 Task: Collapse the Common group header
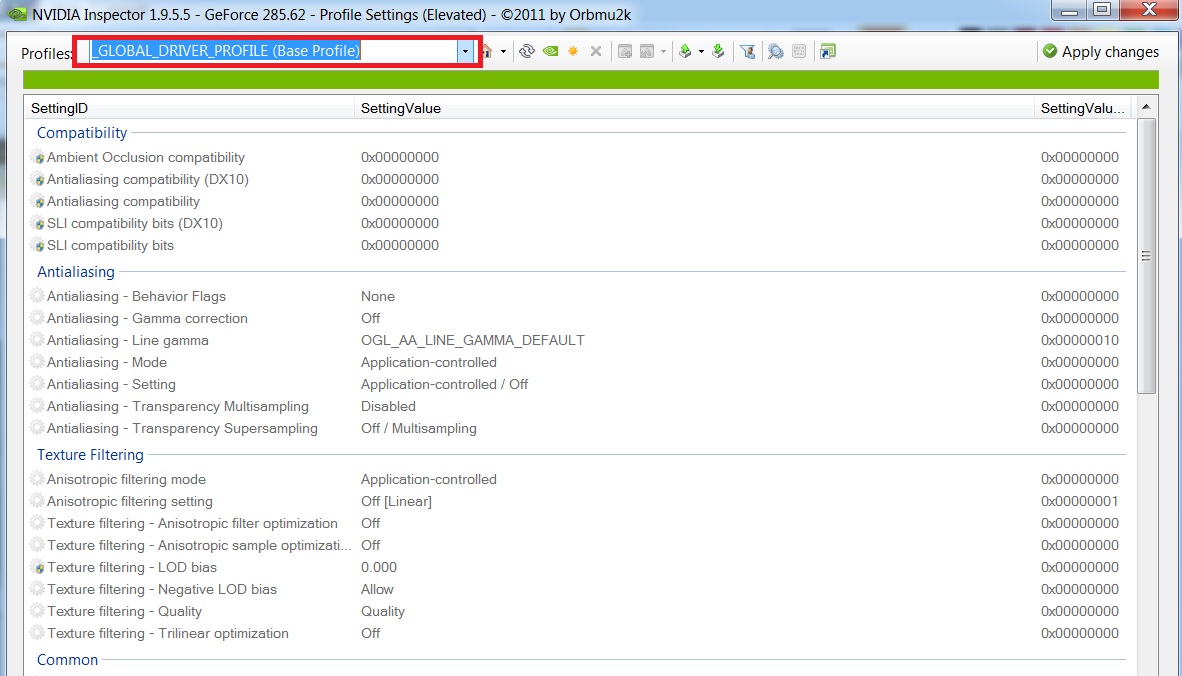click(x=67, y=659)
